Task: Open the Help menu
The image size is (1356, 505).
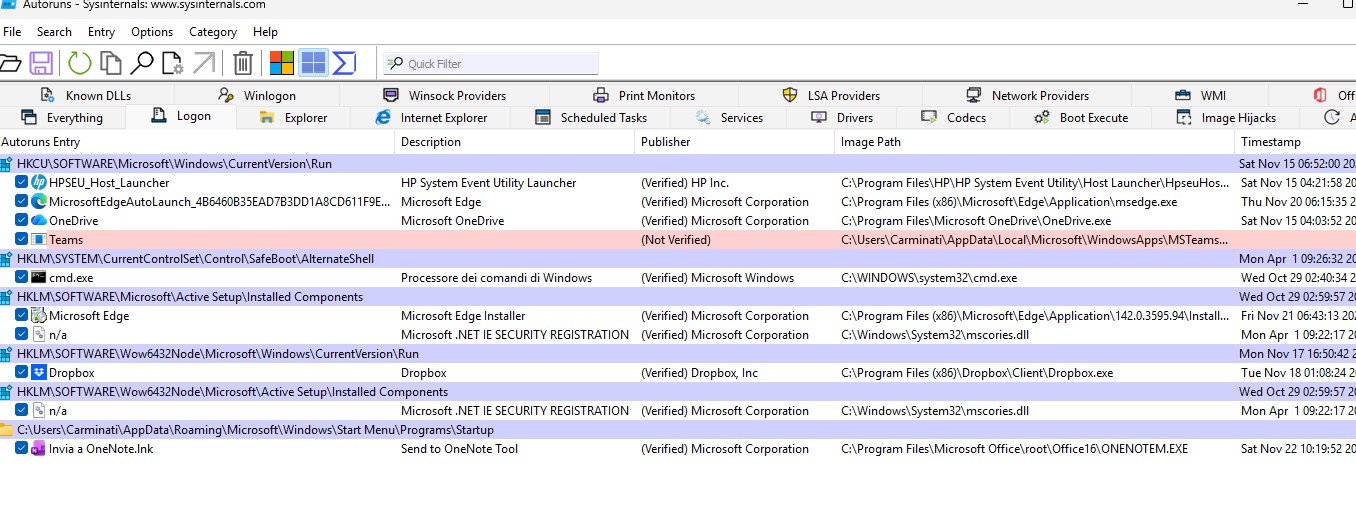Action: (265, 32)
